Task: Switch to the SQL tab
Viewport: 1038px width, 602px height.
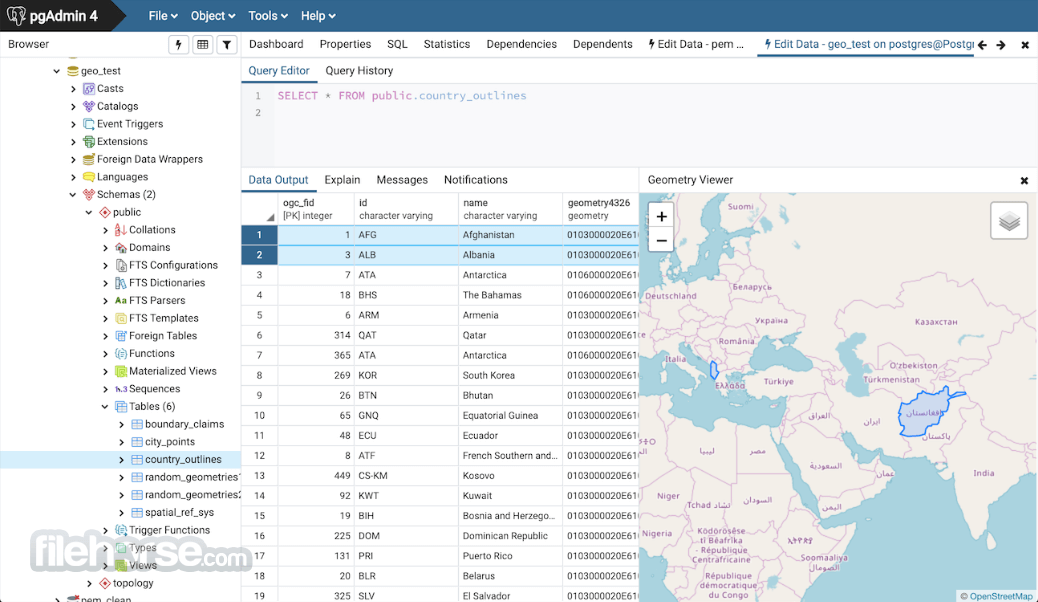Action: pos(397,44)
